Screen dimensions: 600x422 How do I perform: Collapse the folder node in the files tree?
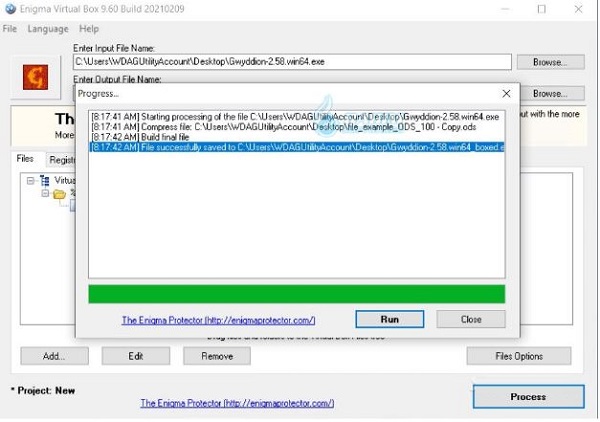coord(45,194)
